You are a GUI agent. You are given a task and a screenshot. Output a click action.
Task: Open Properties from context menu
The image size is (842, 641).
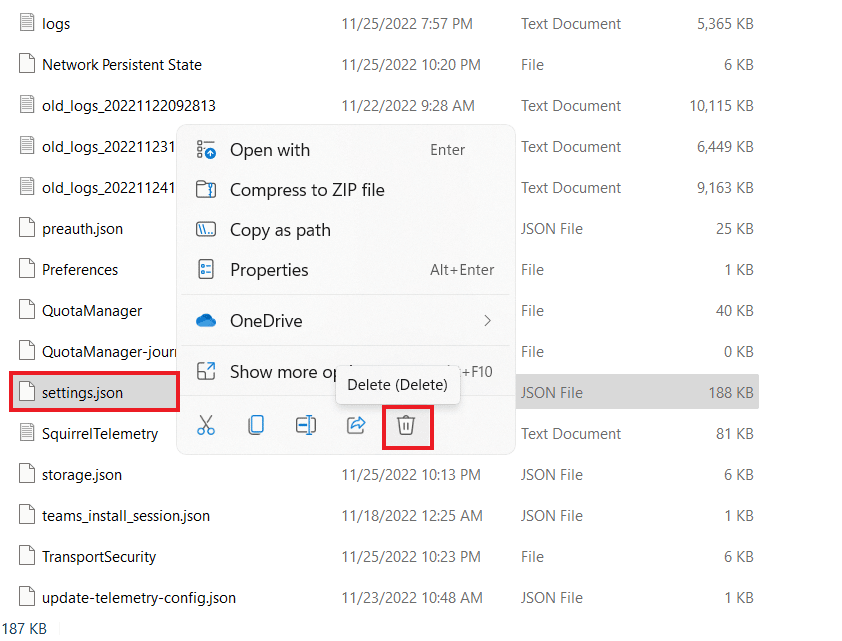point(345,269)
